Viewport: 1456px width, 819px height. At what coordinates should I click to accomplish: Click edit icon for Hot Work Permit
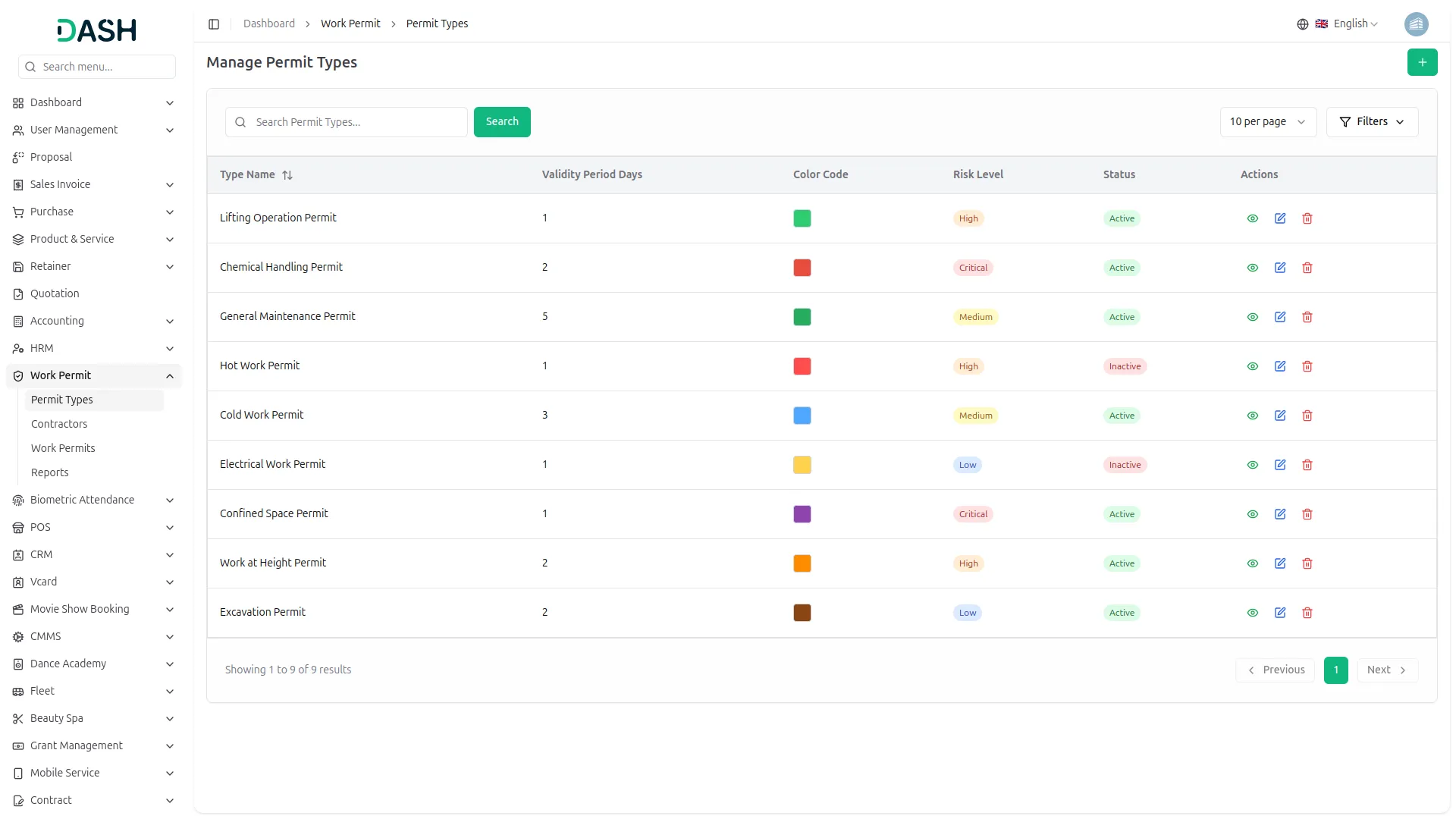(x=1279, y=366)
